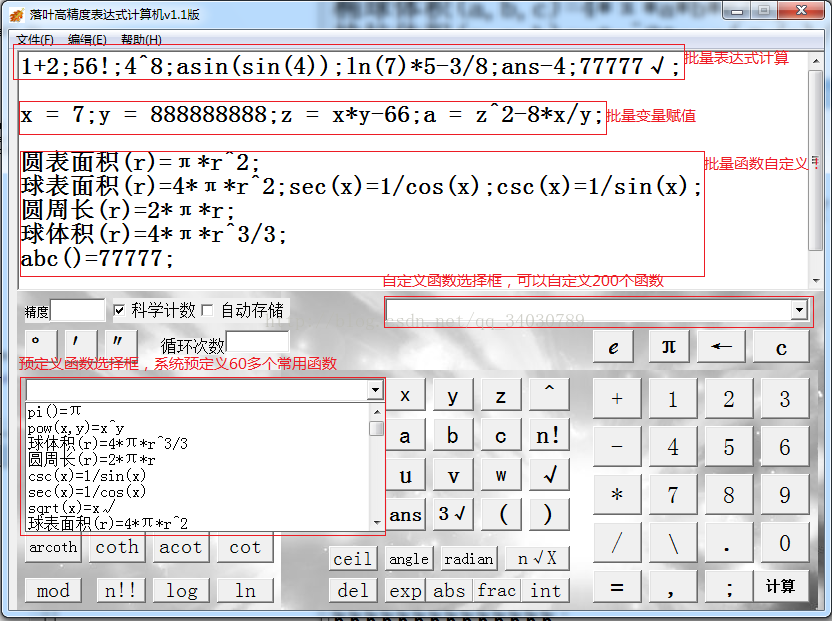Click the arcoth function button
The height and width of the screenshot is (621, 832).
point(53,547)
